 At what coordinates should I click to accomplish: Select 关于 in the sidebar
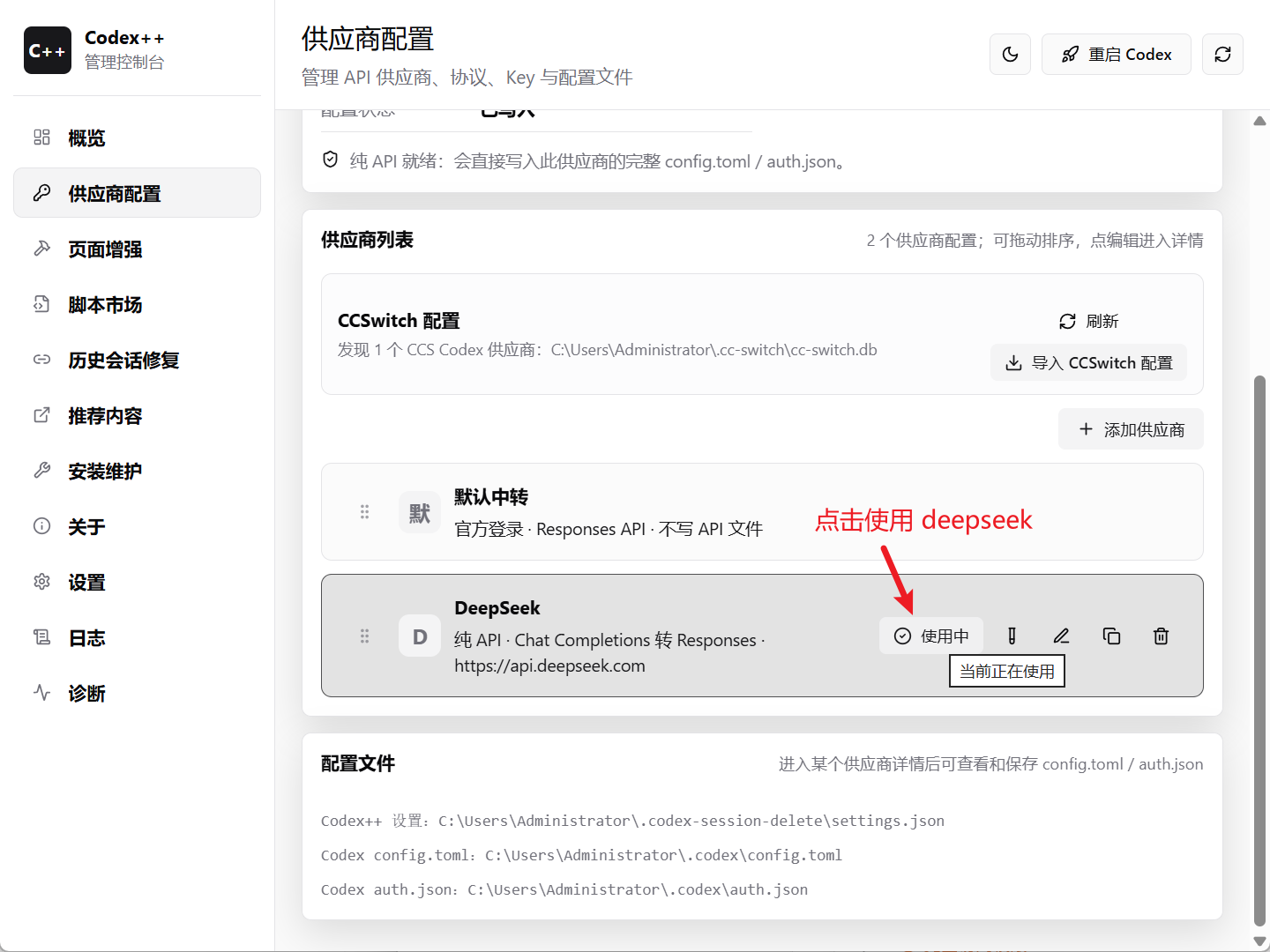point(138,526)
